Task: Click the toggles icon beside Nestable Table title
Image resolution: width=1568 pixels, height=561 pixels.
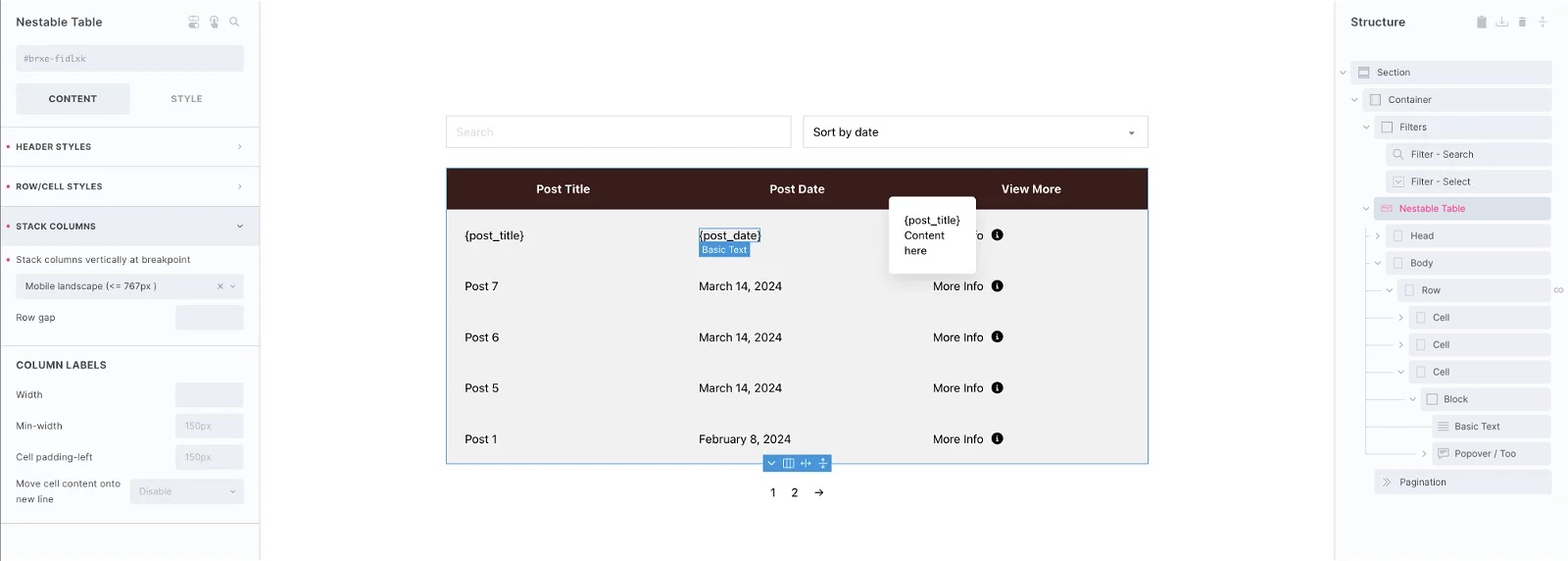Action: [194, 22]
